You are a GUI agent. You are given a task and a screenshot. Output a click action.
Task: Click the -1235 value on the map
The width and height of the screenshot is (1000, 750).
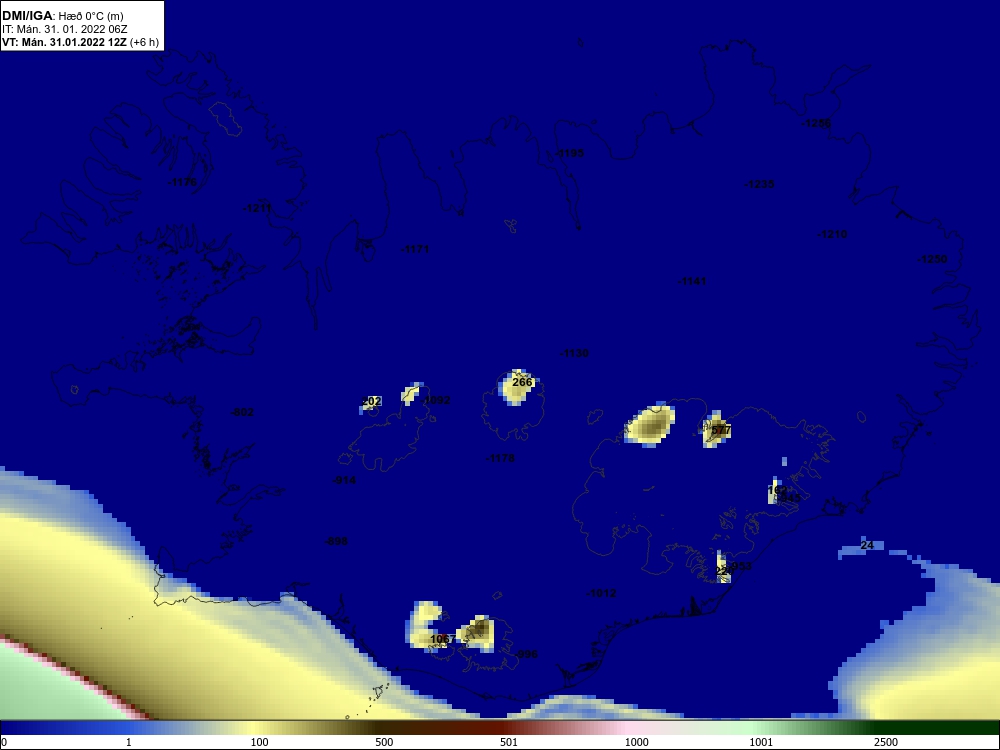coord(759,184)
